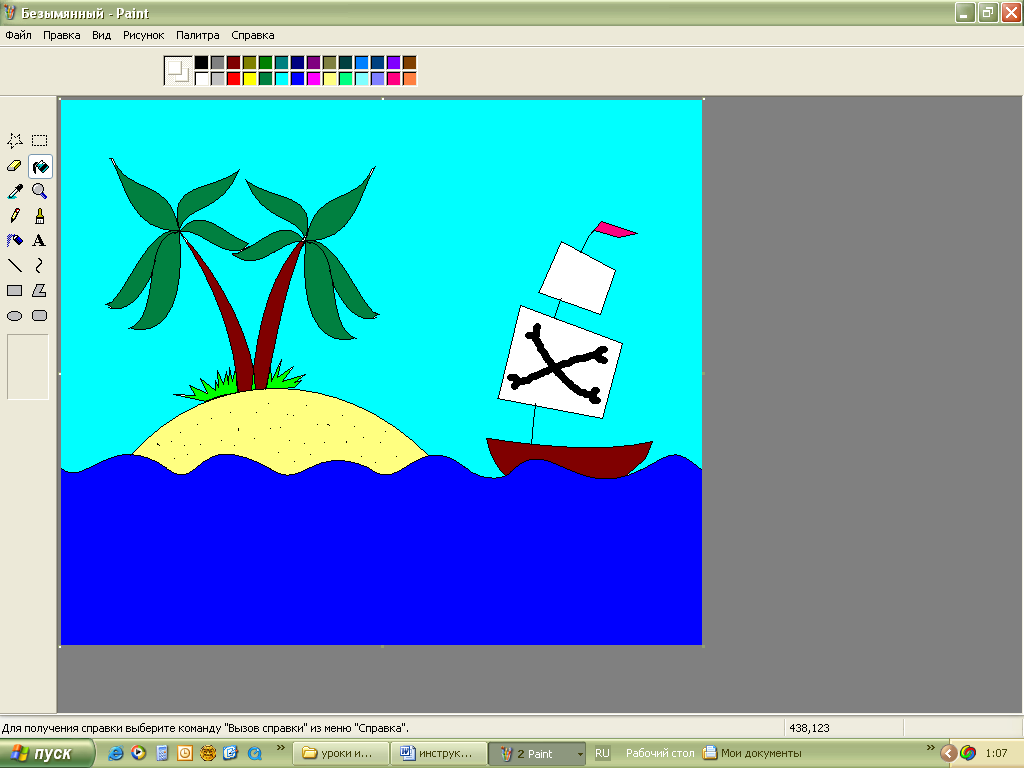
Task: Choose the Airbrush spray tool
Action: [x=15, y=241]
